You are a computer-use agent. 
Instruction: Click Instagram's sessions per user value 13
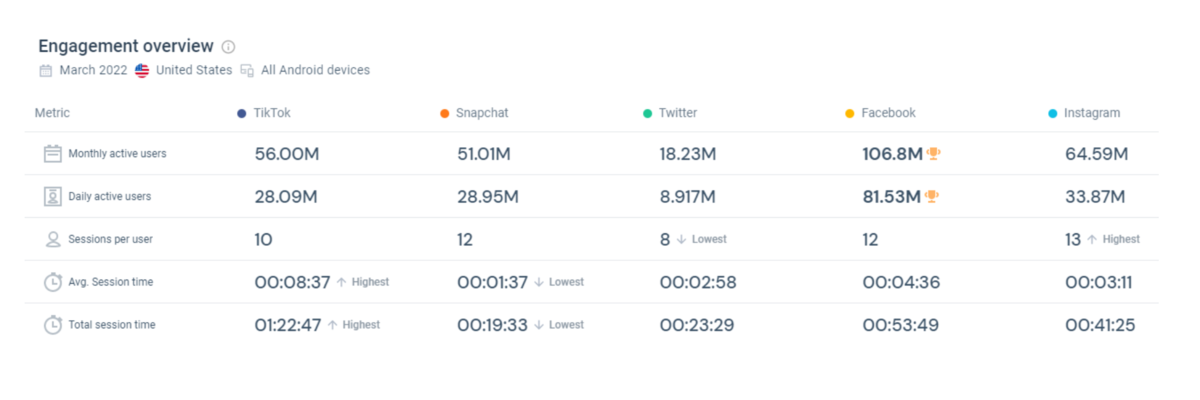(1073, 240)
